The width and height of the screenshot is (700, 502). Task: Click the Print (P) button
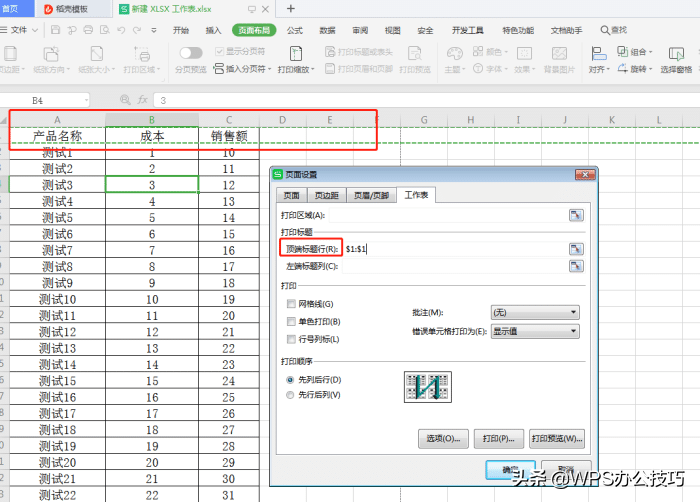498,439
